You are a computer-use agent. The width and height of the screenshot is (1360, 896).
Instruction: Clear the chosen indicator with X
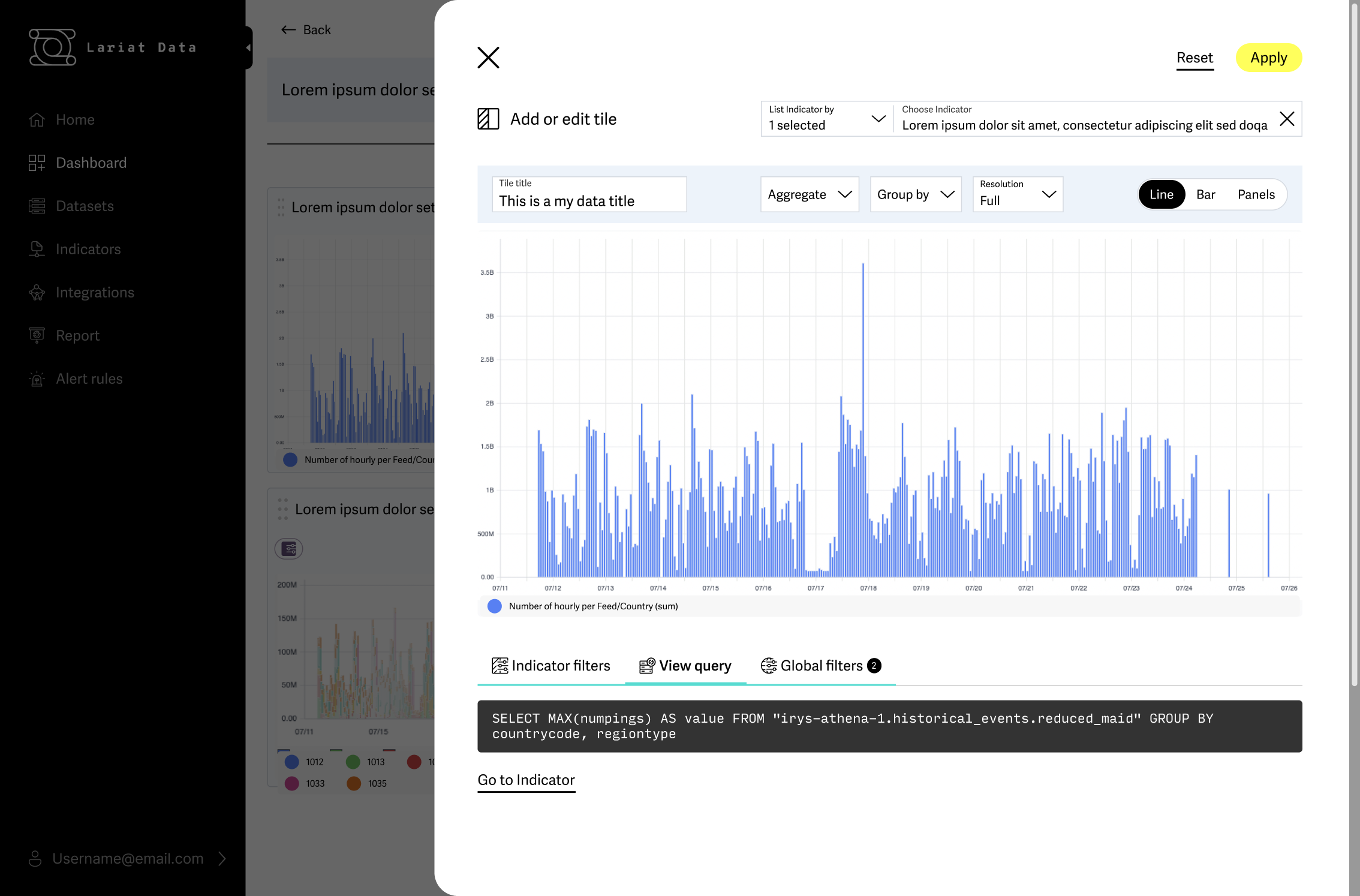(x=1287, y=119)
